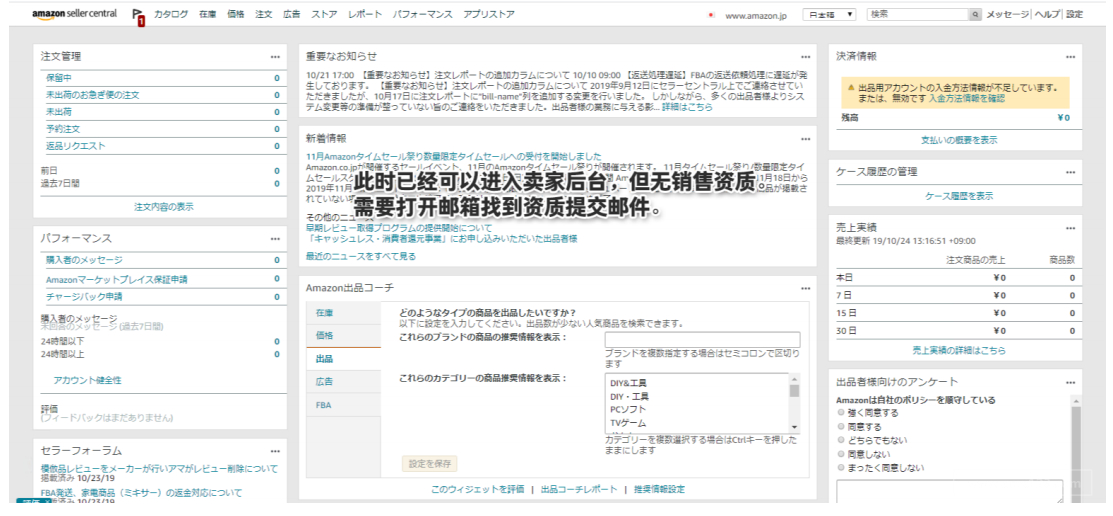1113x516 pixels.
Task: Open 出品者様向けのアンケート widget options ellipsis
Action: click(1070, 383)
